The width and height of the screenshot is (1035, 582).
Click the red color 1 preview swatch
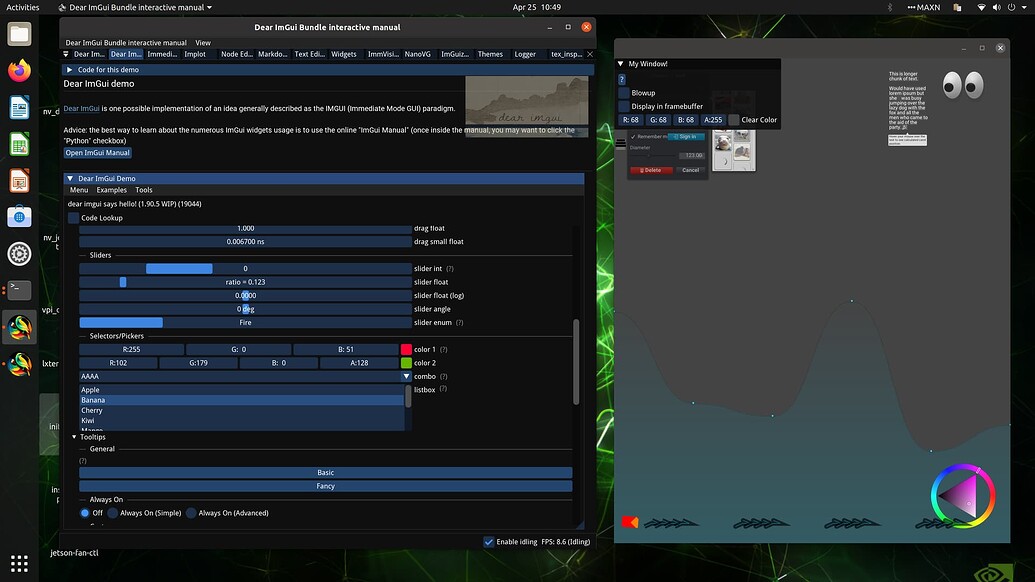(406, 349)
